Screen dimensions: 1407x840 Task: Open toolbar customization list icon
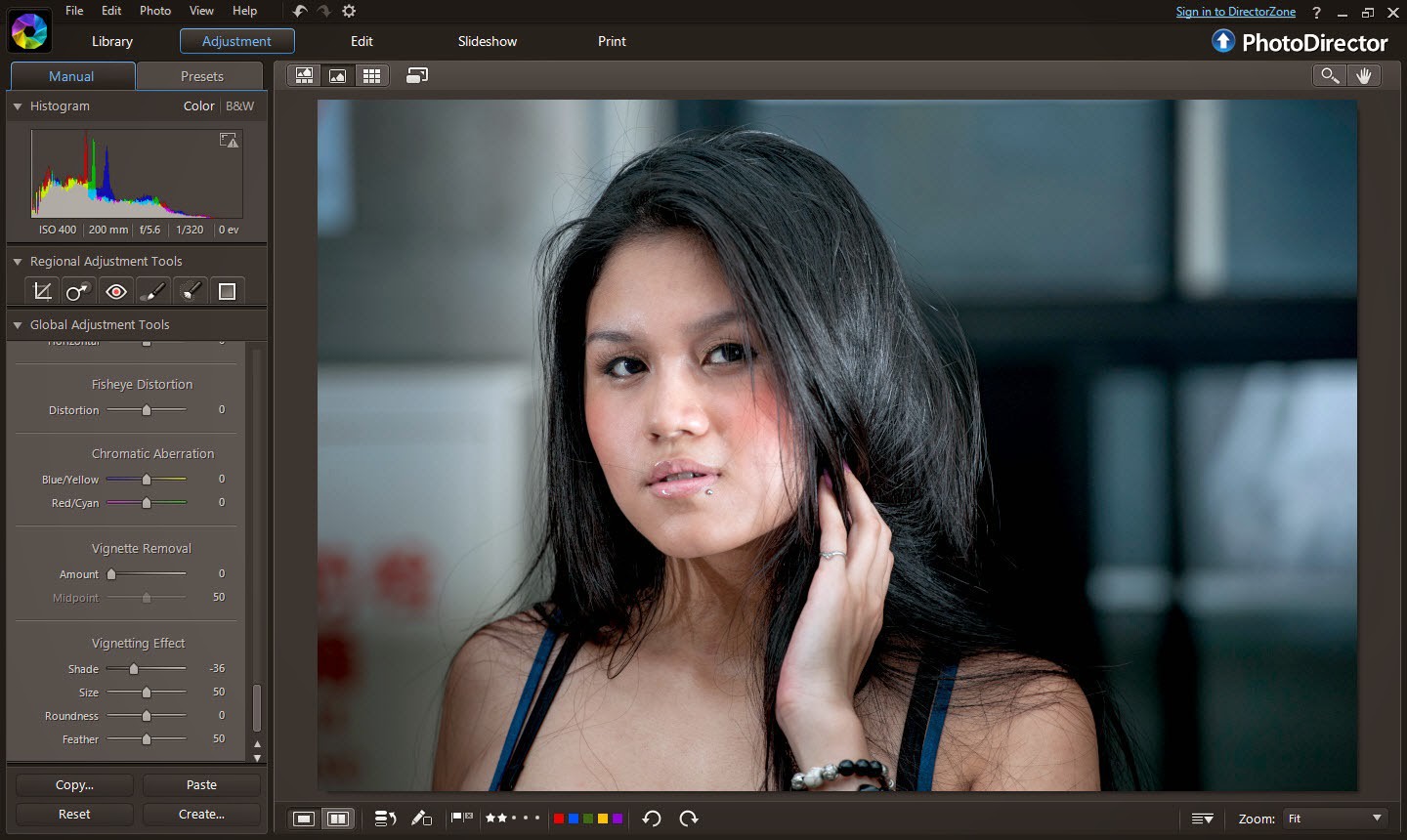pyautogui.click(x=1203, y=819)
